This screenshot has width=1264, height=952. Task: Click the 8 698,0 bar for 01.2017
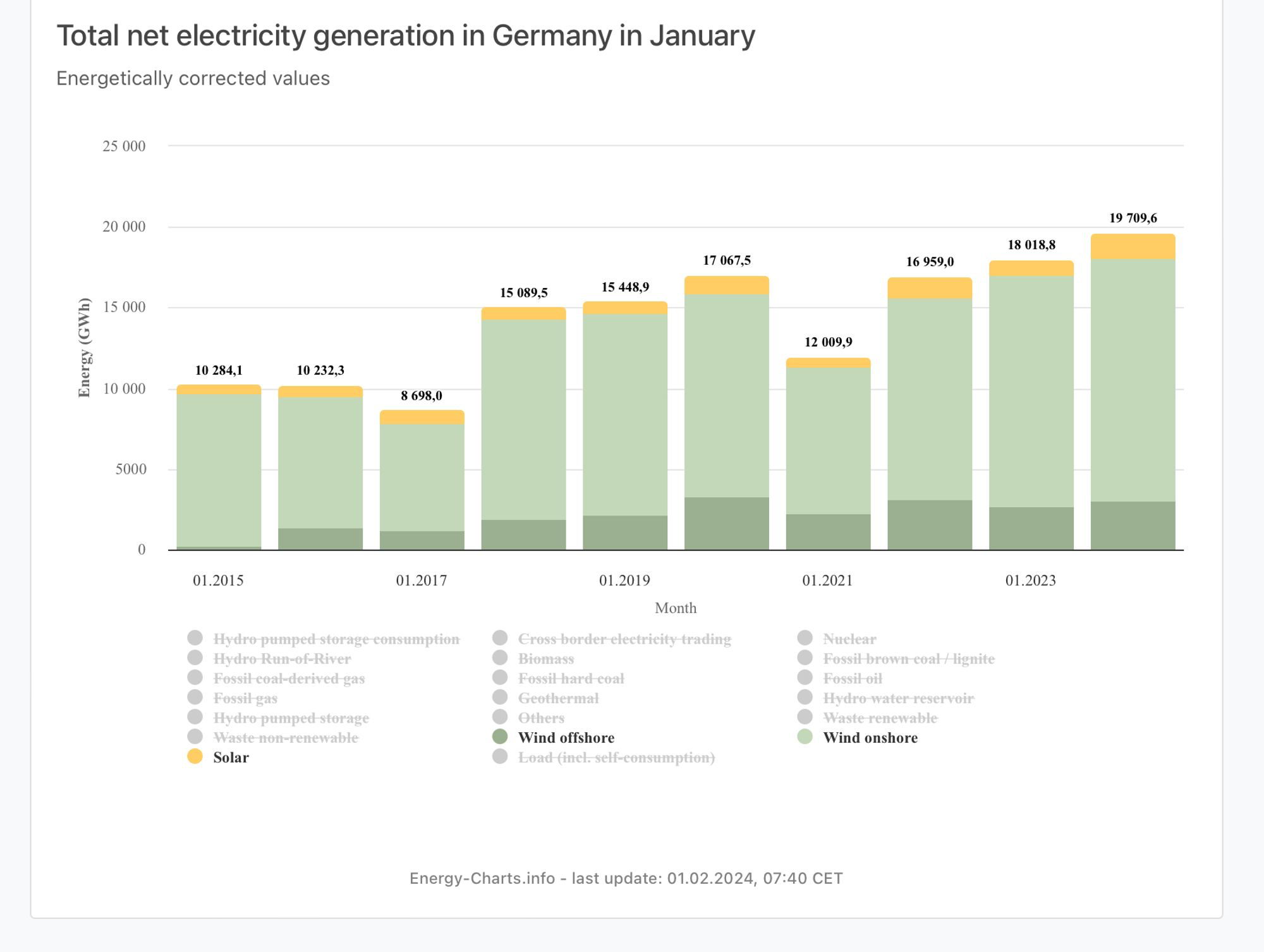click(422, 480)
